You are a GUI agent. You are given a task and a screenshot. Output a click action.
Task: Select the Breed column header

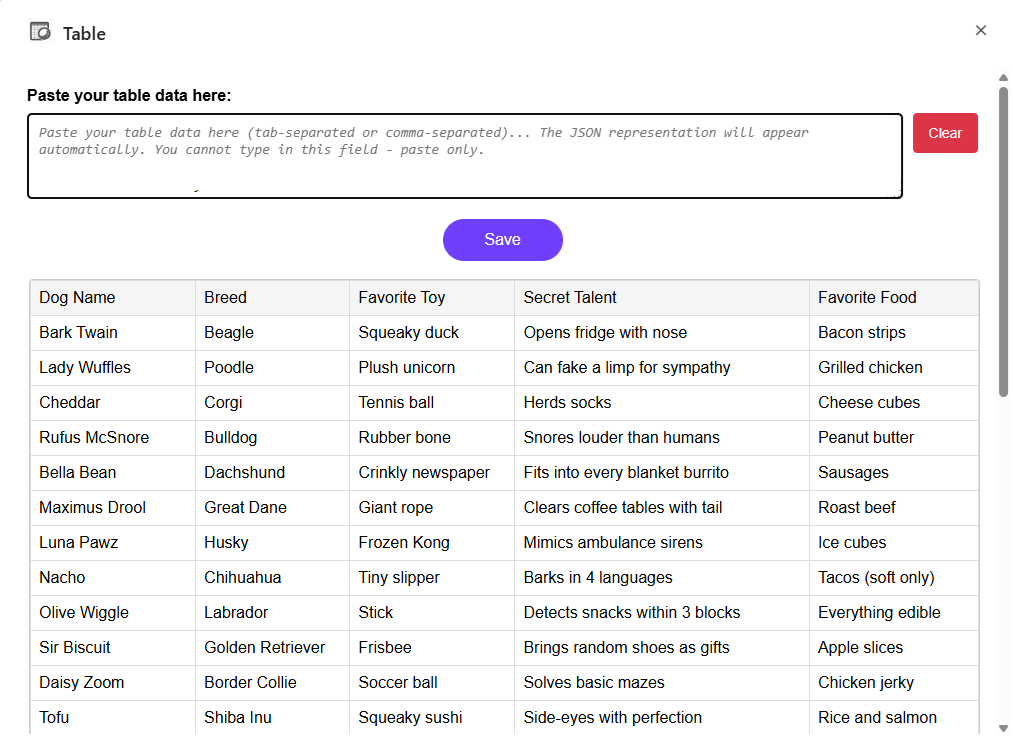pyautogui.click(x=225, y=297)
